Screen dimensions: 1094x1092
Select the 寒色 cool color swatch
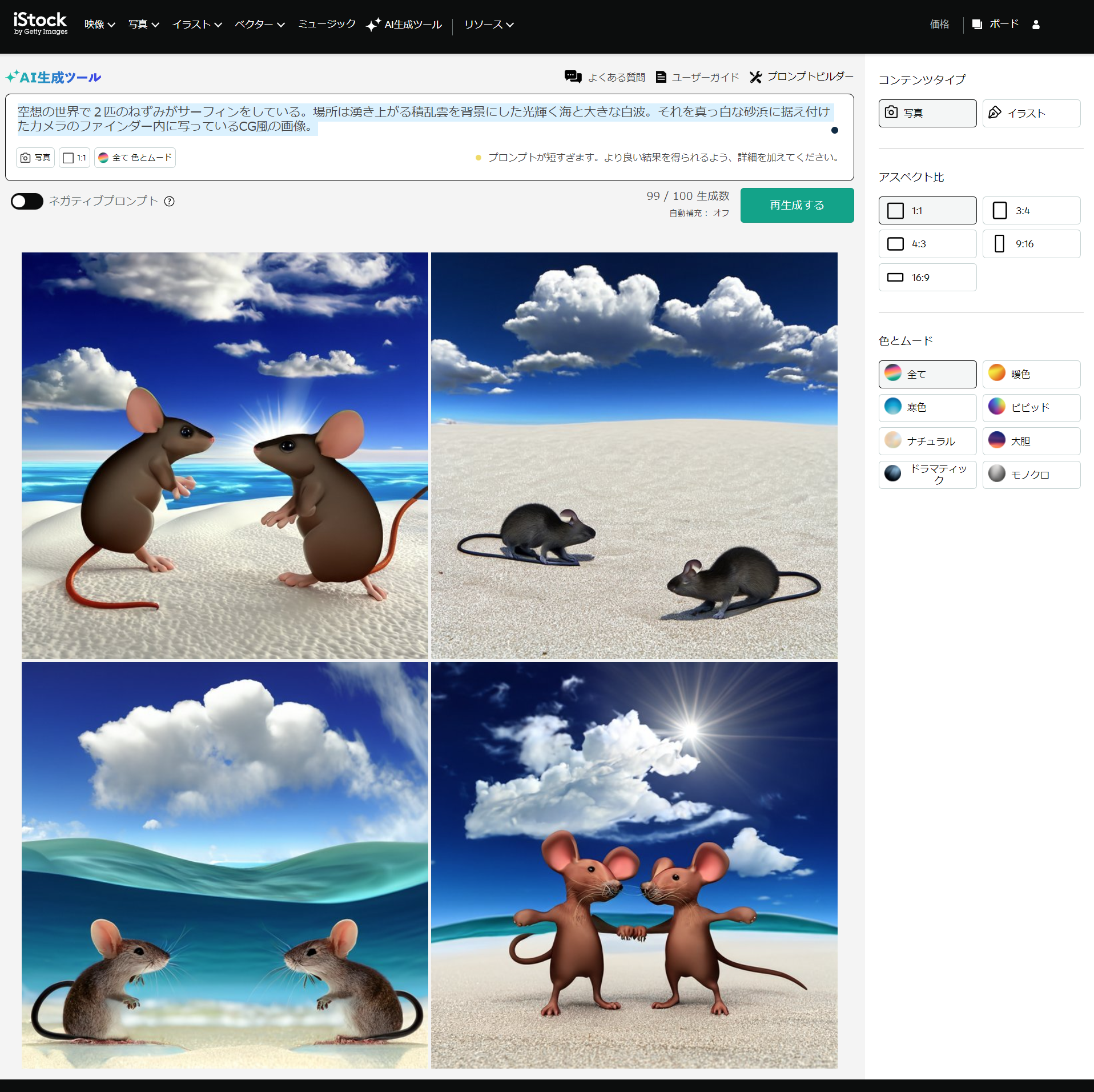click(x=927, y=408)
